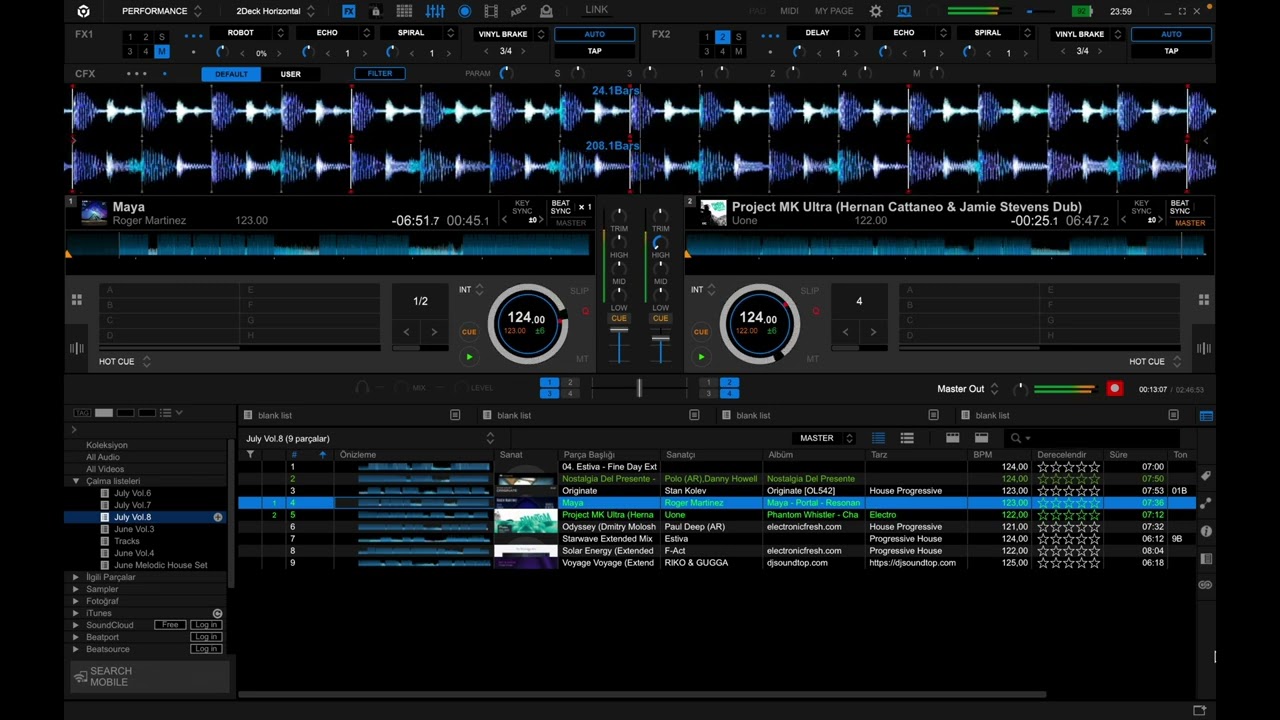Click the Solar Energy track artwork thumbnail
Screen dimensions: 1280x720
click(x=526, y=551)
